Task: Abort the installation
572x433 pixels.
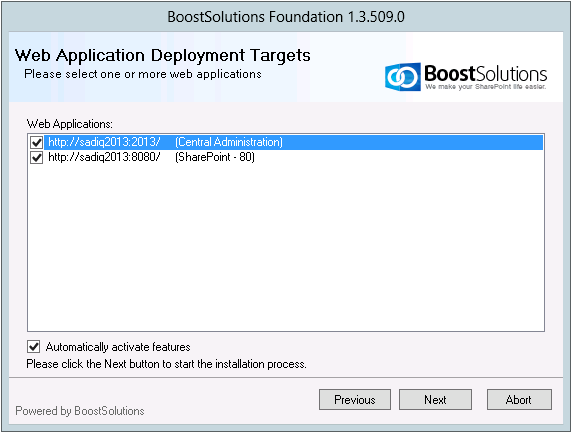Action: pos(519,400)
